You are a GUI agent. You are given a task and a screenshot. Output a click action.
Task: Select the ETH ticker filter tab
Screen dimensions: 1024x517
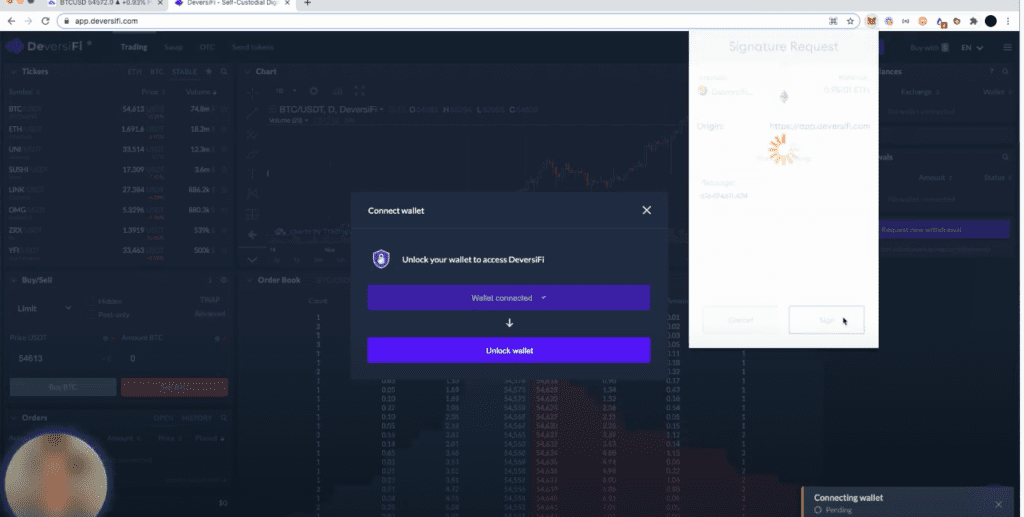[x=134, y=72]
